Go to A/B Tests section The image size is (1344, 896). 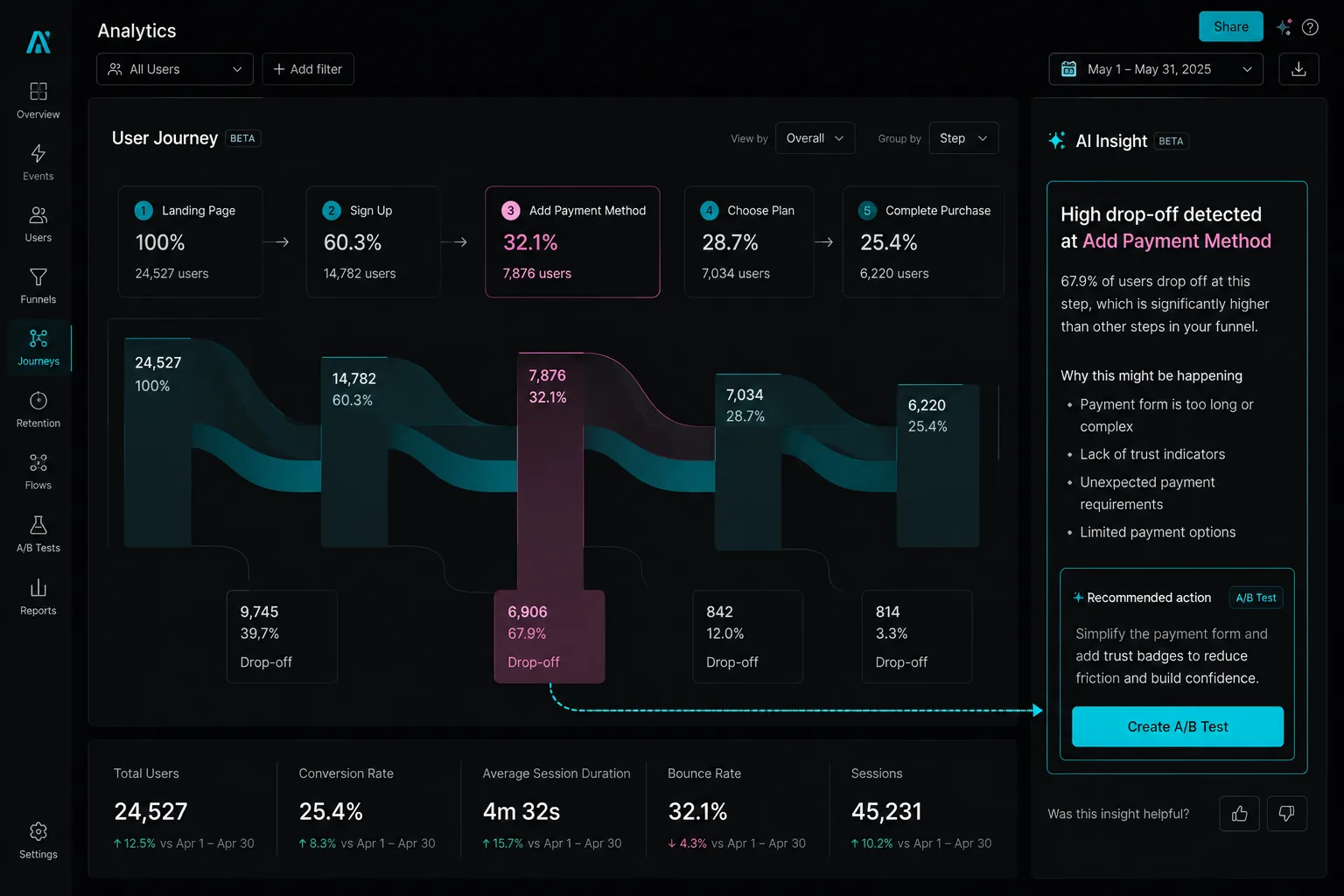coord(38,535)
